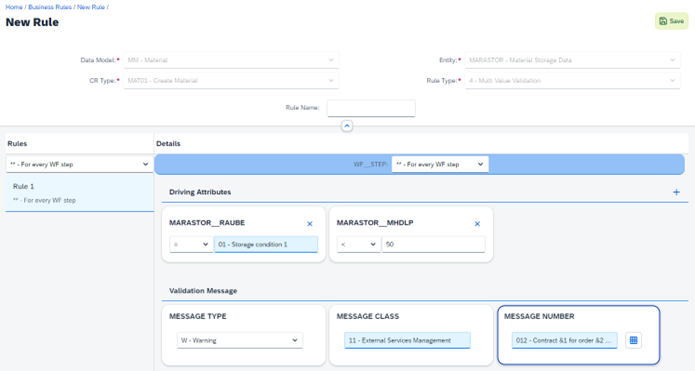Screen dimensions: 695x371
Task: Click the MESSAGE TYPE label
Action: coord(198,316)
